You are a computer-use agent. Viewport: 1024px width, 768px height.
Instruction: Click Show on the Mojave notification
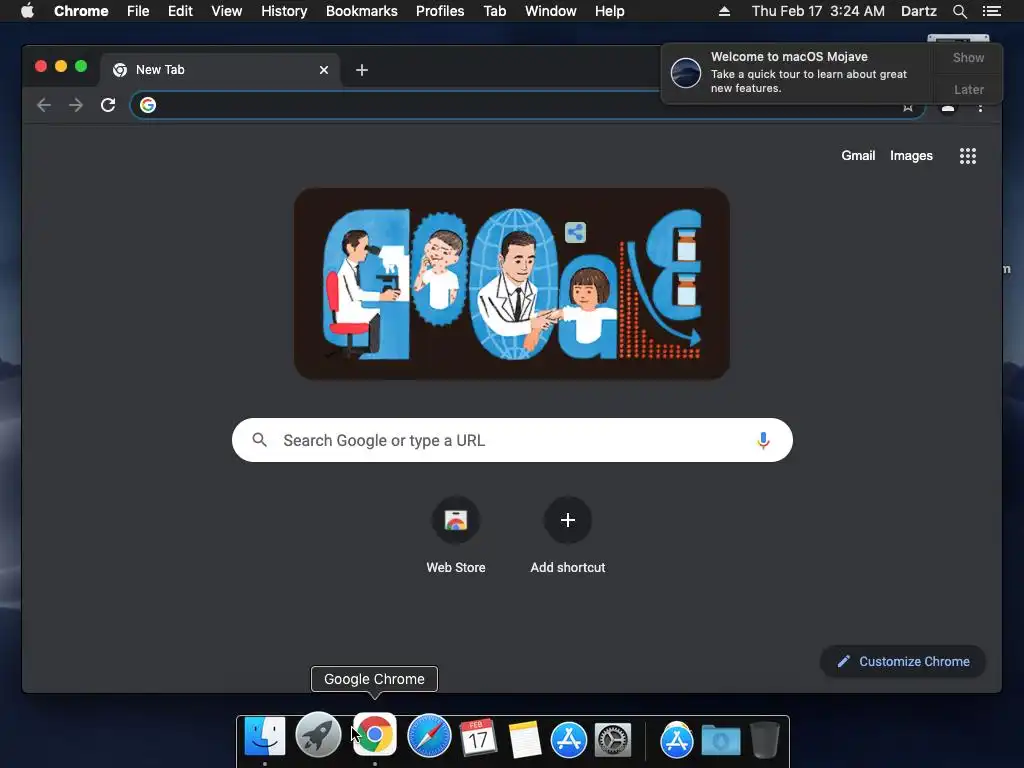968,57
